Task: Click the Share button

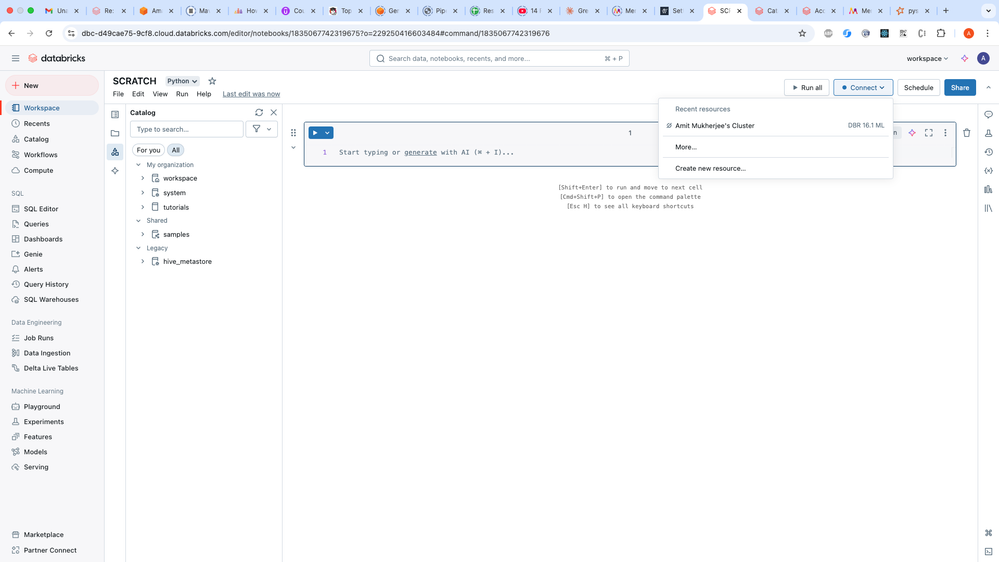Action: tap(959, 88)
